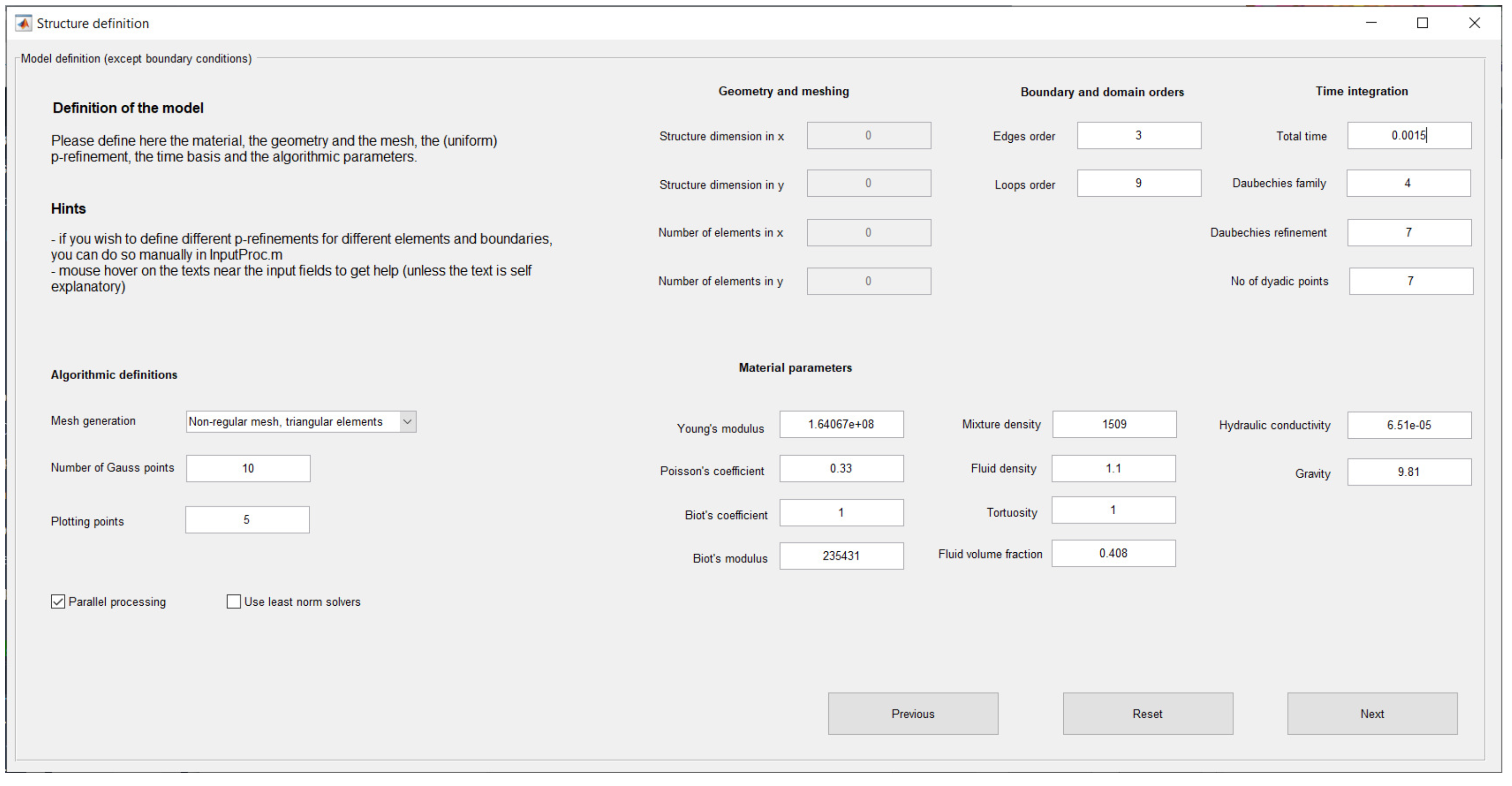Viewport: 1512px width, 786px height.
Task: Close the Structure definition window
Action: (x=1474, y=23)
